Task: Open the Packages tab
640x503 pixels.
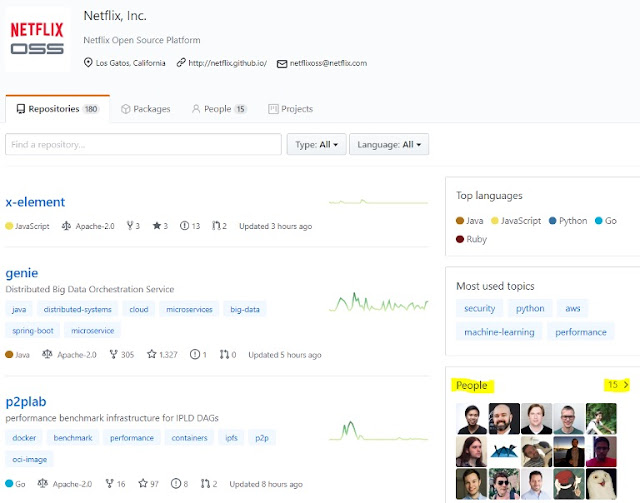Action: coord(146,109)
